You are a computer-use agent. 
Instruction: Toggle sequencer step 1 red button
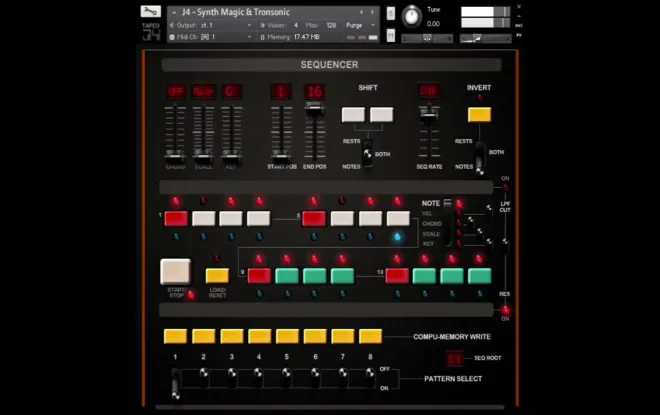point(176,218)
